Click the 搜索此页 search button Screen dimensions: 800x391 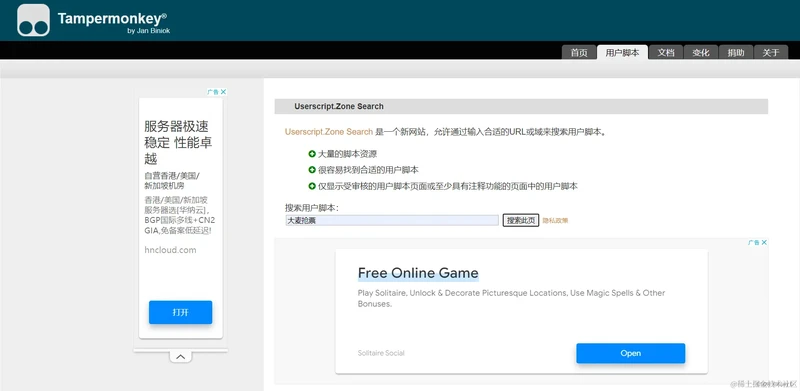pyautogui.click(x=520, y=221)
